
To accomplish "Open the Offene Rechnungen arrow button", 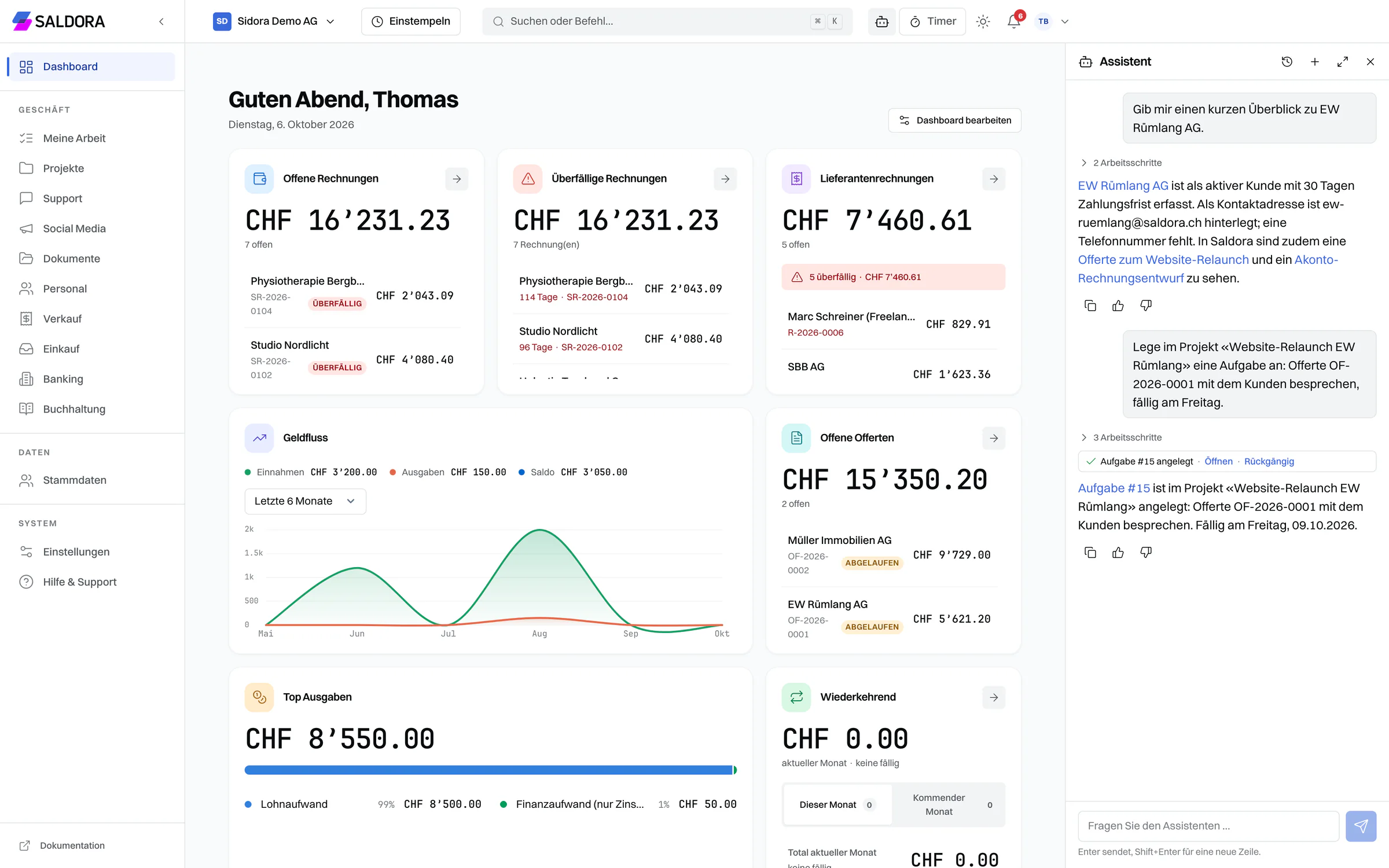I will tap(457, 179).
